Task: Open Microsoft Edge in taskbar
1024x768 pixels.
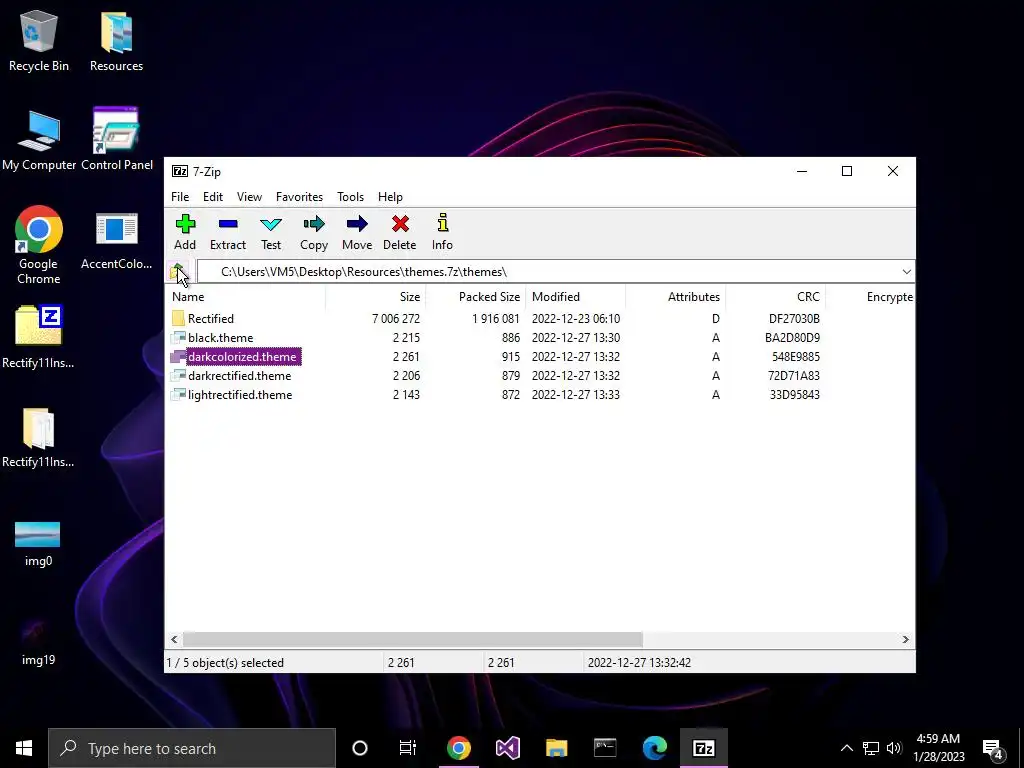Action: point(654,748)
